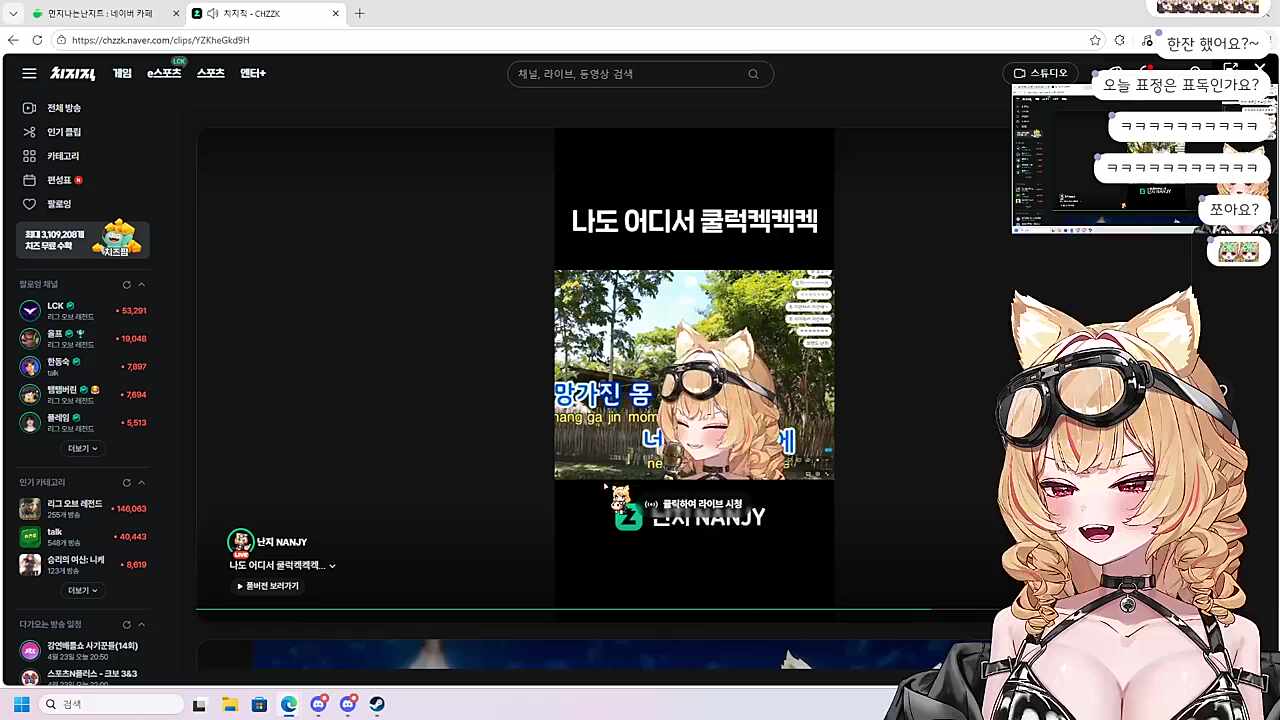Screen dimensions: 1280x720
Task: Expand the clip title dropdown arrow
Action: coord(332,566)
